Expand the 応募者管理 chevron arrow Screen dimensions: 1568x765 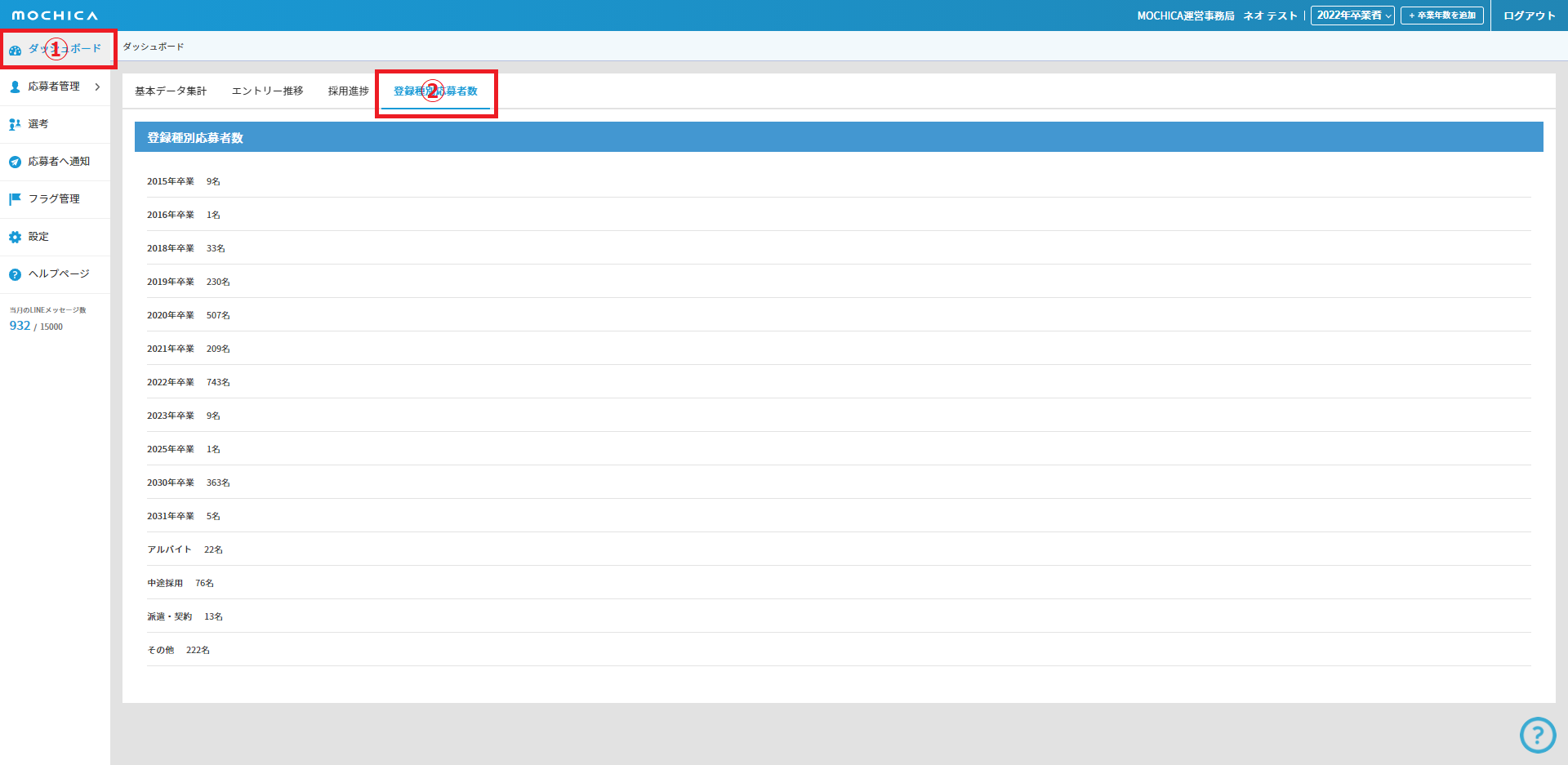click(97, 87)
